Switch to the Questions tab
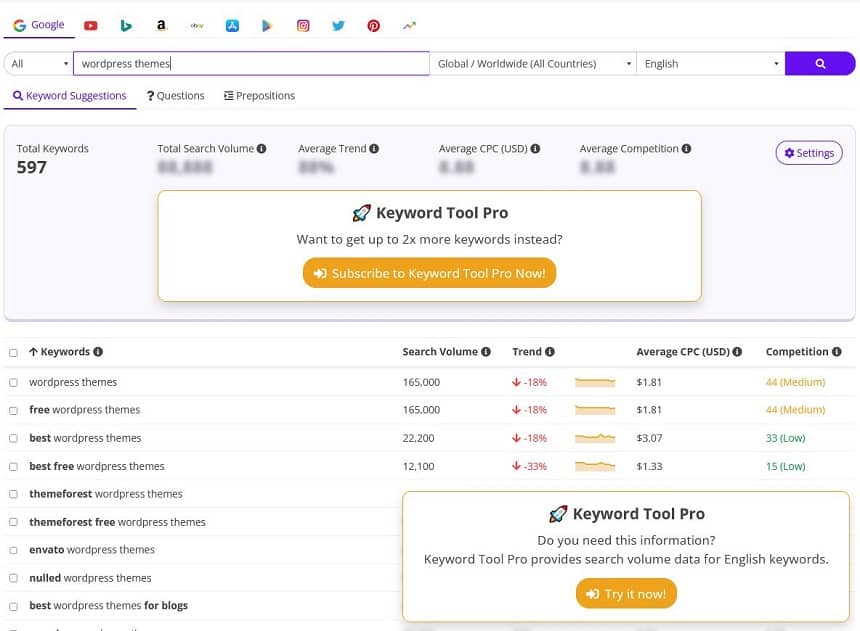The width and height of the screenshot is (860, 631). tap(176, 96)
